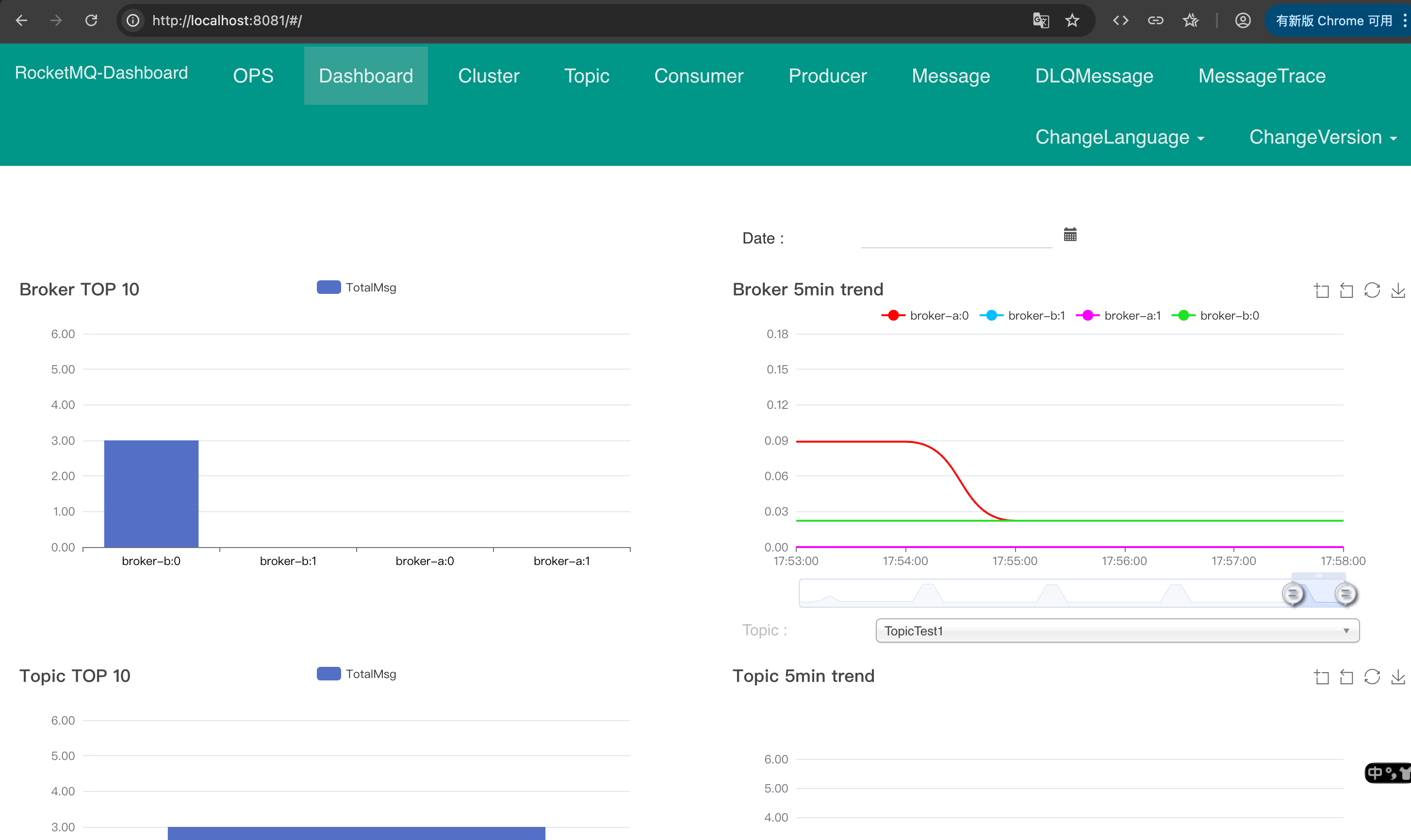The width and height of the screenshot is (1411, 840).
Task: Click Broker trend zoom reset icon
Action: coord(1346,291)
